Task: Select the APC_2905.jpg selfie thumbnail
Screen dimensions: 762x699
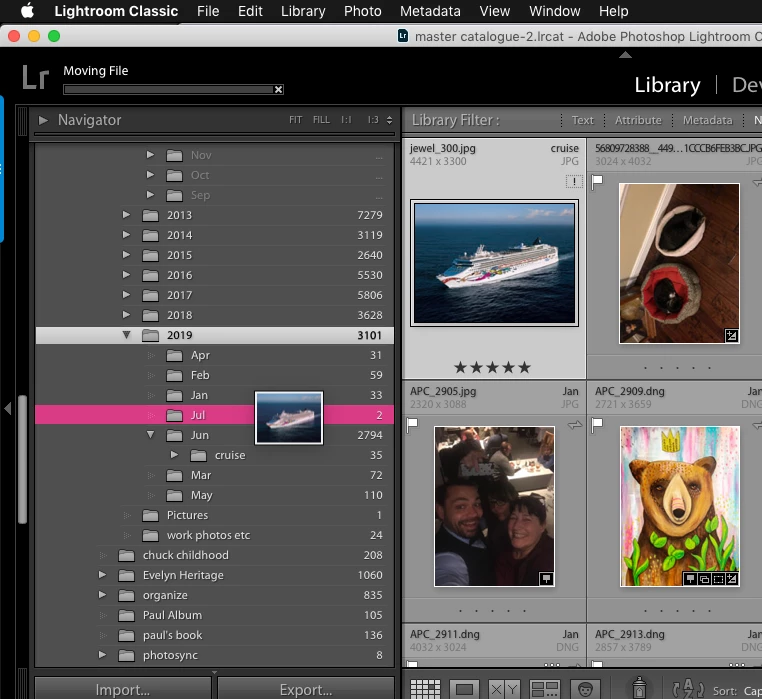Action: [494, 506]
